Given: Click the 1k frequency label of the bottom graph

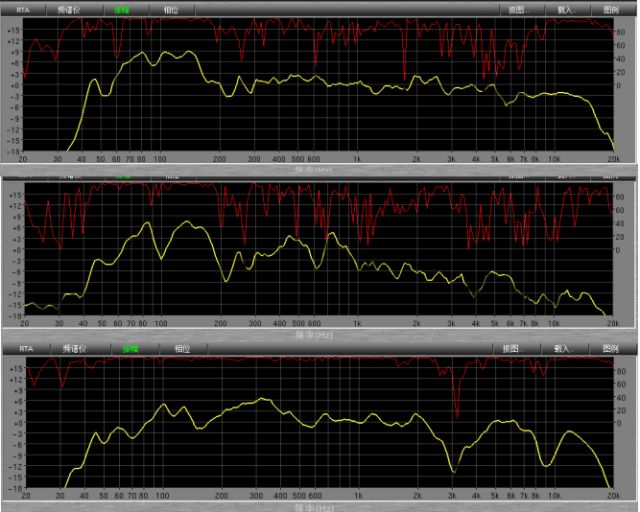Looking at the screenshot, I should [358, 496].
